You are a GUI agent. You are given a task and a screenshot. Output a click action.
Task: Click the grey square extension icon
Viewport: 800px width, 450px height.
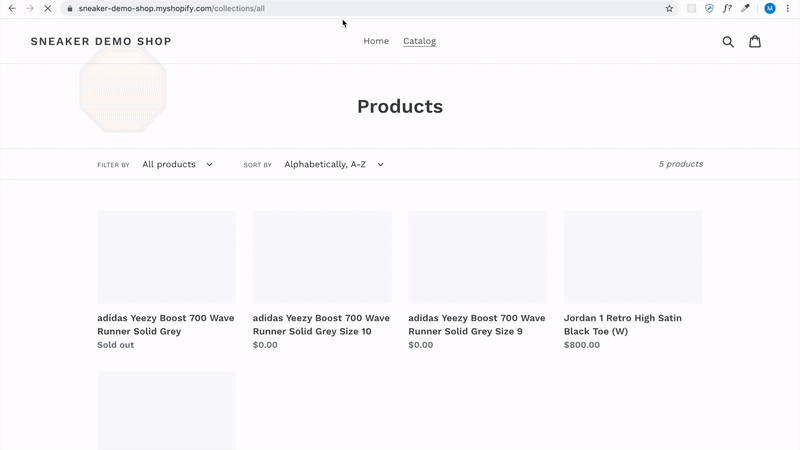[691, 9]
